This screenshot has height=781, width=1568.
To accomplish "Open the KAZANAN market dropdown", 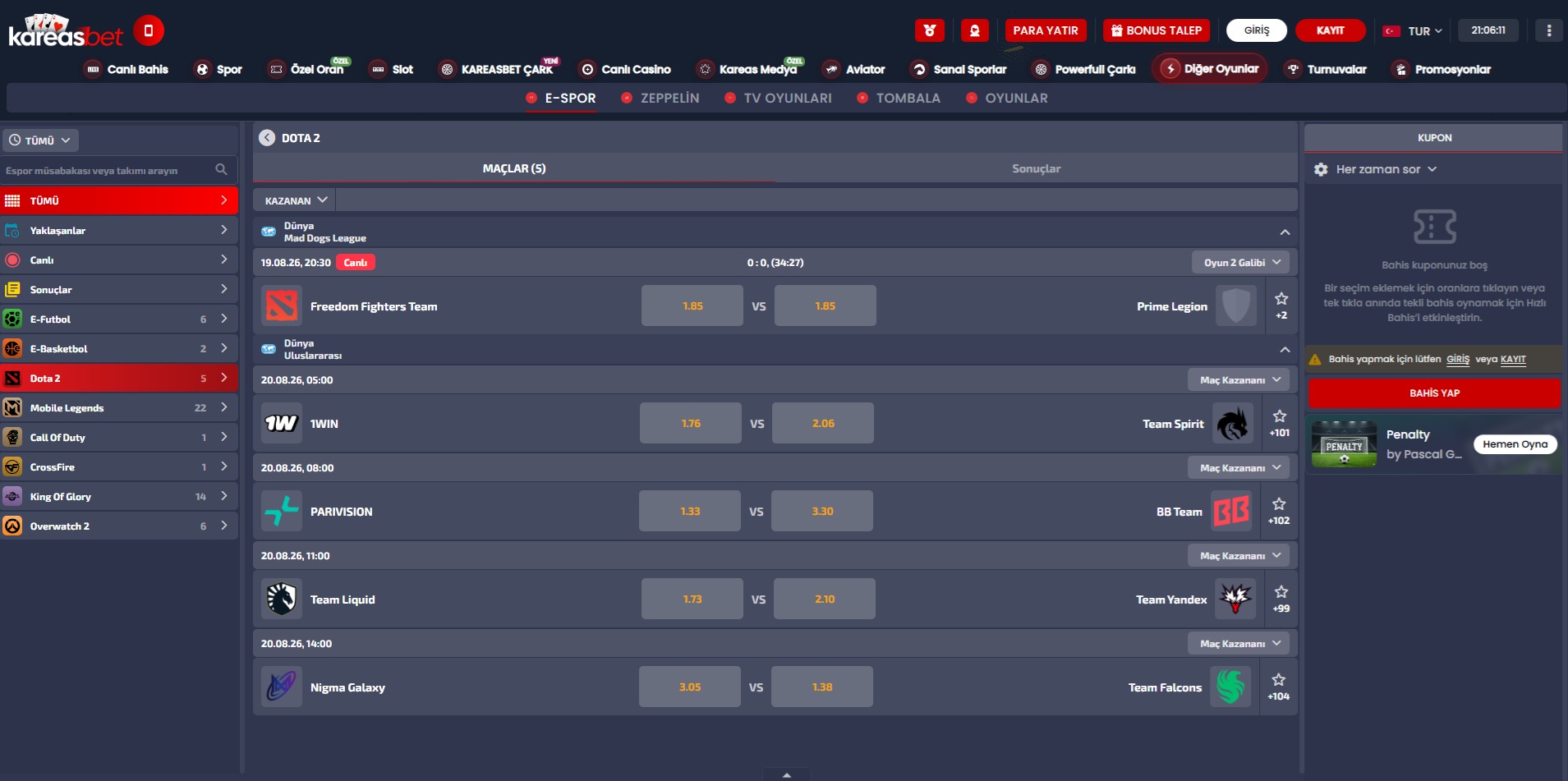I will (295, 200).
